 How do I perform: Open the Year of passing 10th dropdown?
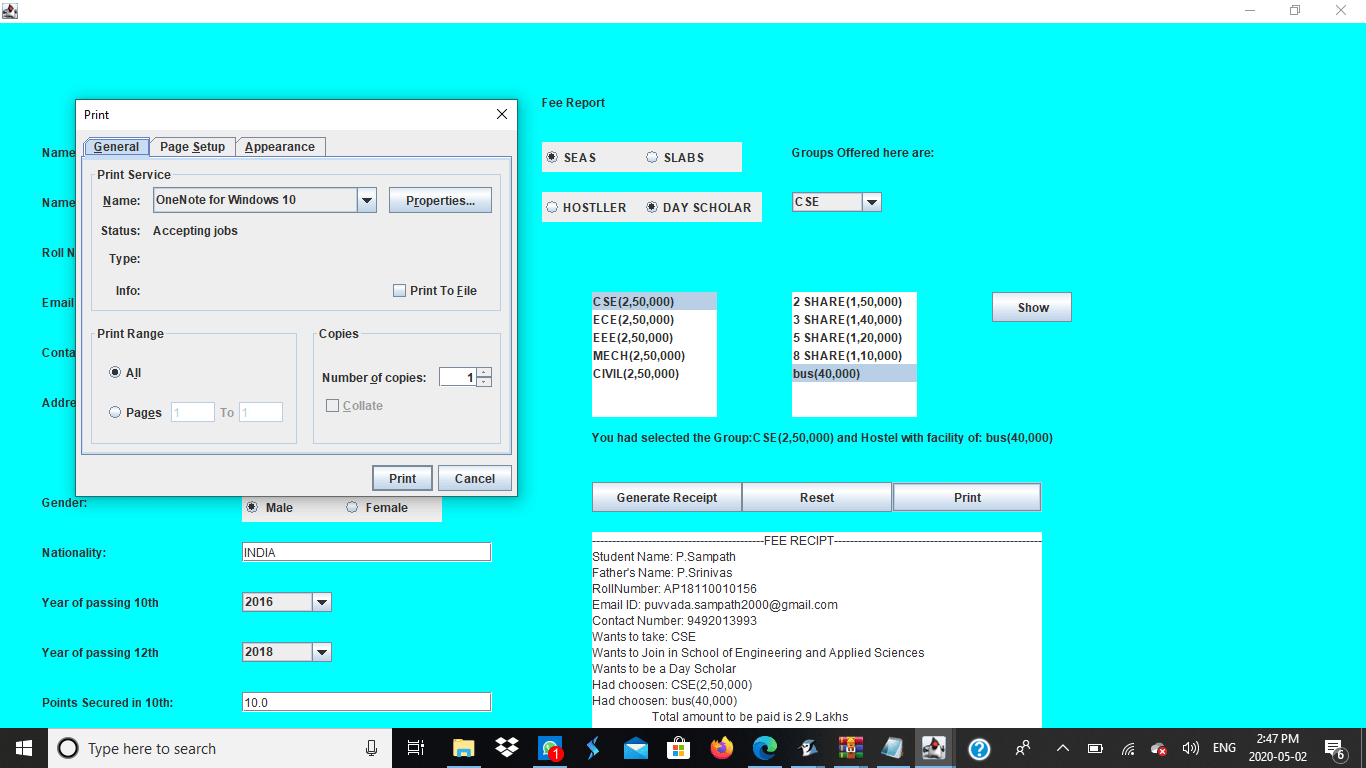pos(321,602)
